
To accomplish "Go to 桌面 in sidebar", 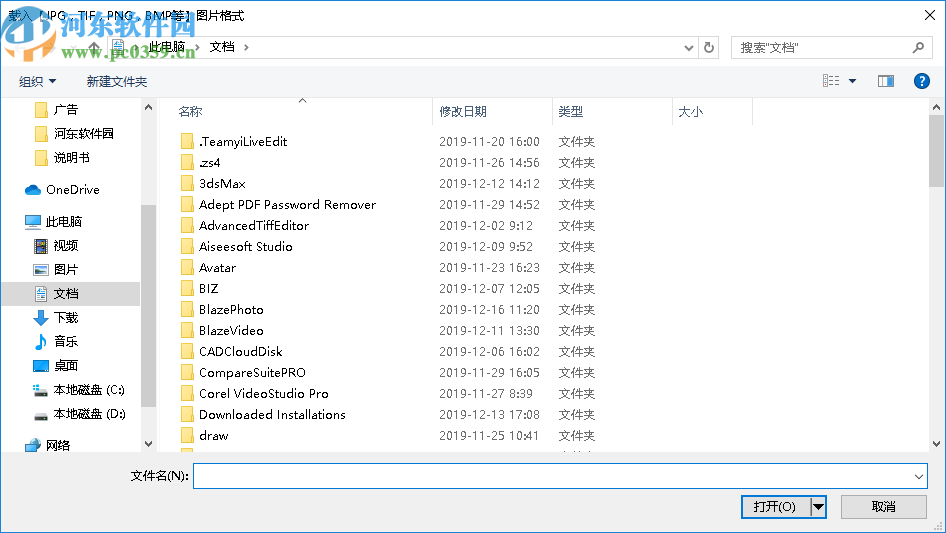I will coord(56,366).
